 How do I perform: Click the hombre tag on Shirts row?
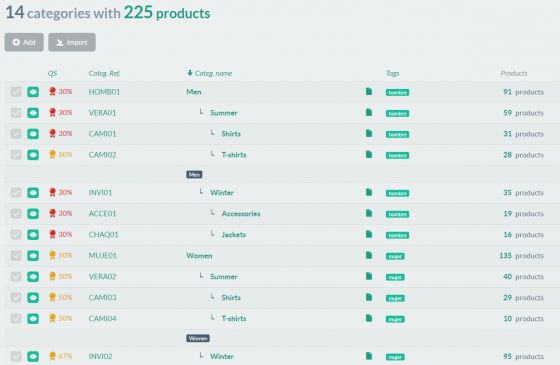[x=397, y=134]
